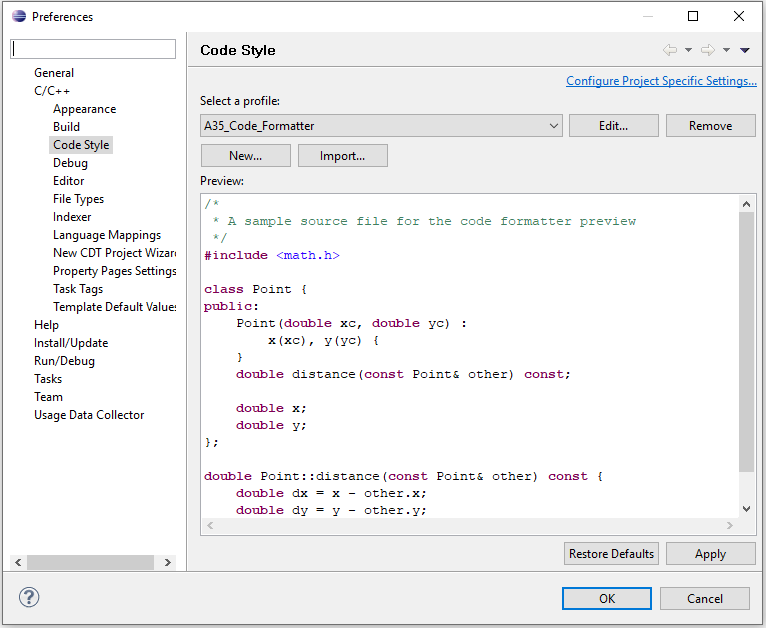Click 'class Point {' line in preview
766x628 pixels.
click(255, 289)
